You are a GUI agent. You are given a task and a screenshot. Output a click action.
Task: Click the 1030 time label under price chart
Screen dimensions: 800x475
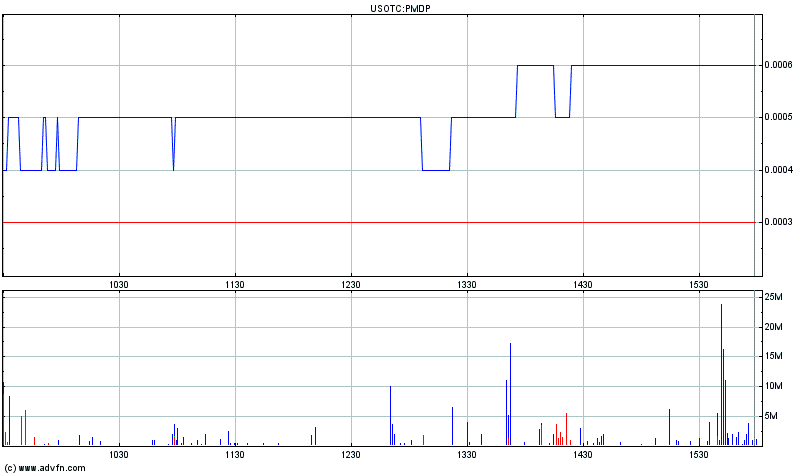coord(119,285)
